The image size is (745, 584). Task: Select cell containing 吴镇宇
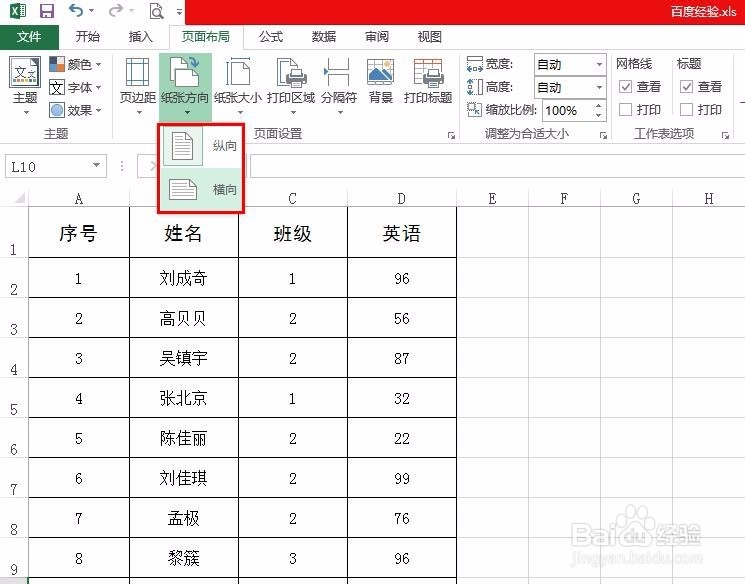(184, 358)
